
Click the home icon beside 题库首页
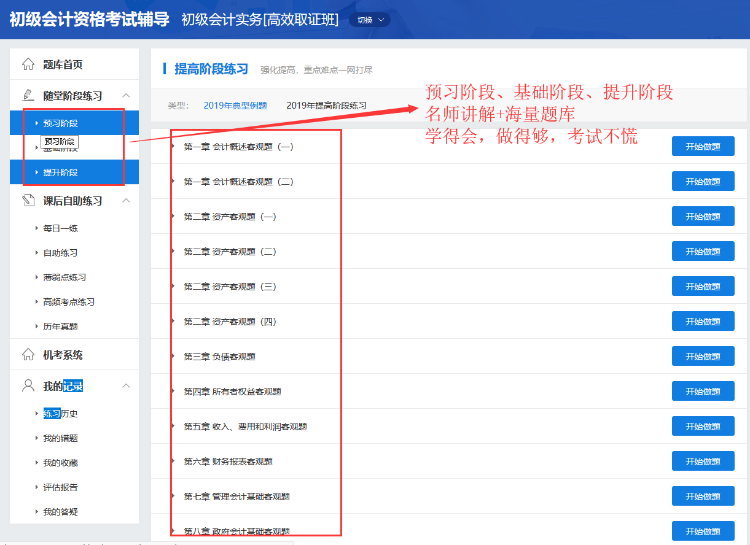(28, 65)
